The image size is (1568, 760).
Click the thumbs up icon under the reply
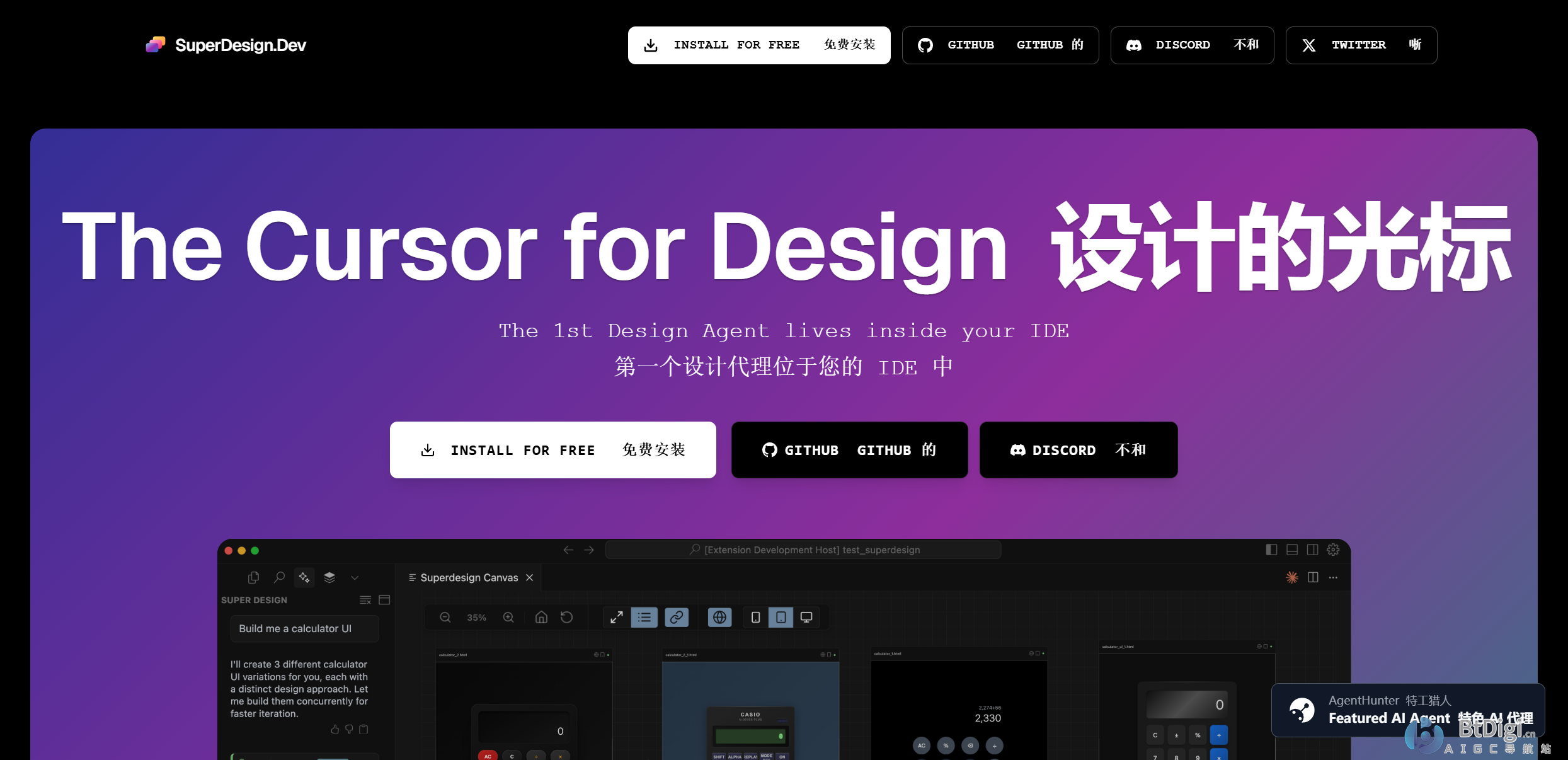(x=335, y=729)
